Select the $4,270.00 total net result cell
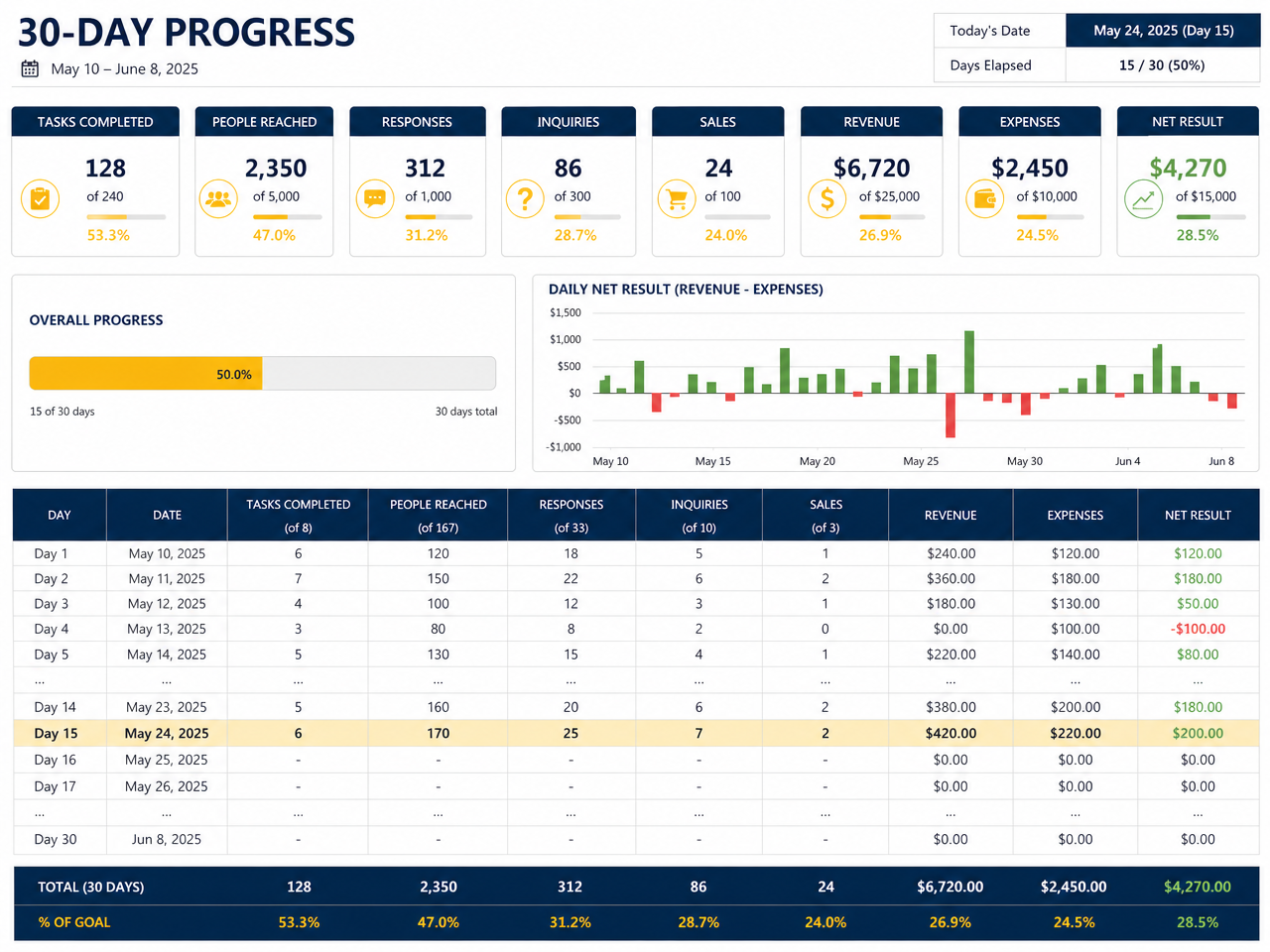This screenshot has width=1270, height=952. [1198, 887]
